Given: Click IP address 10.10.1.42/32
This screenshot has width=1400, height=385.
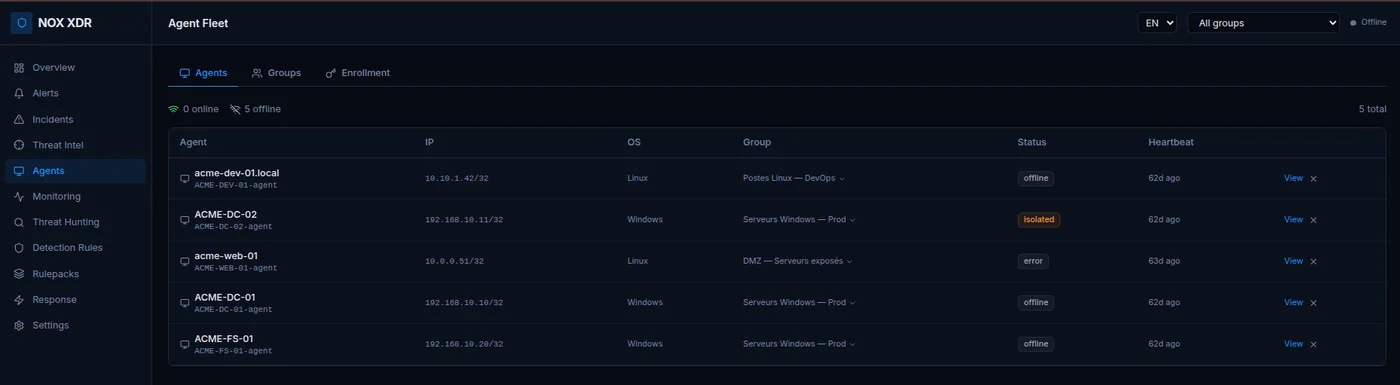Looking at the screenshot, I should click(x=456, y=178).
